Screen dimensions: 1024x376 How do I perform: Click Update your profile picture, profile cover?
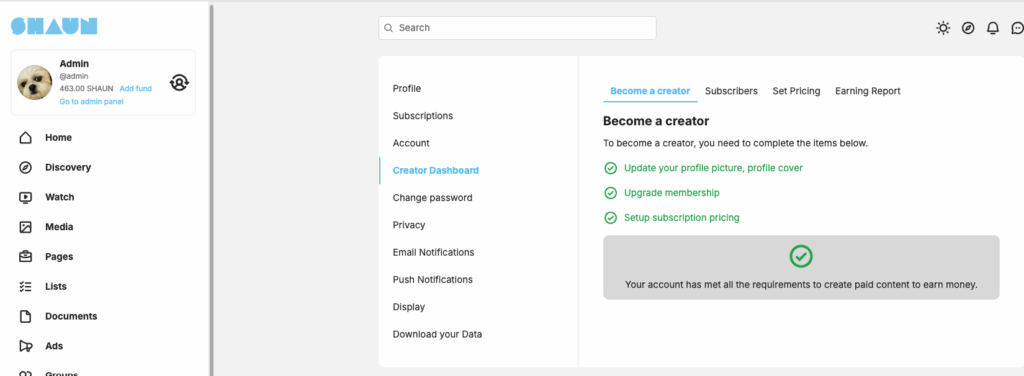[x=713, y=168]
